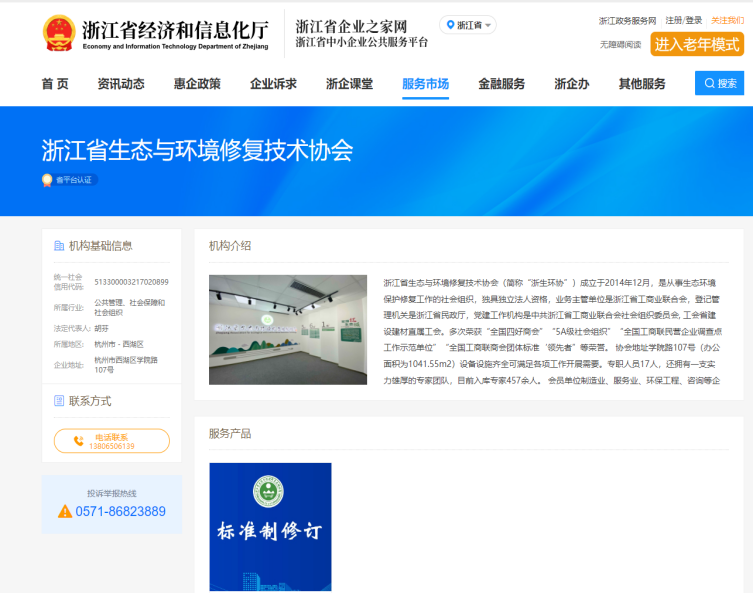
Task: Open 金融服务 nav item
Action: tap(501, 84)
